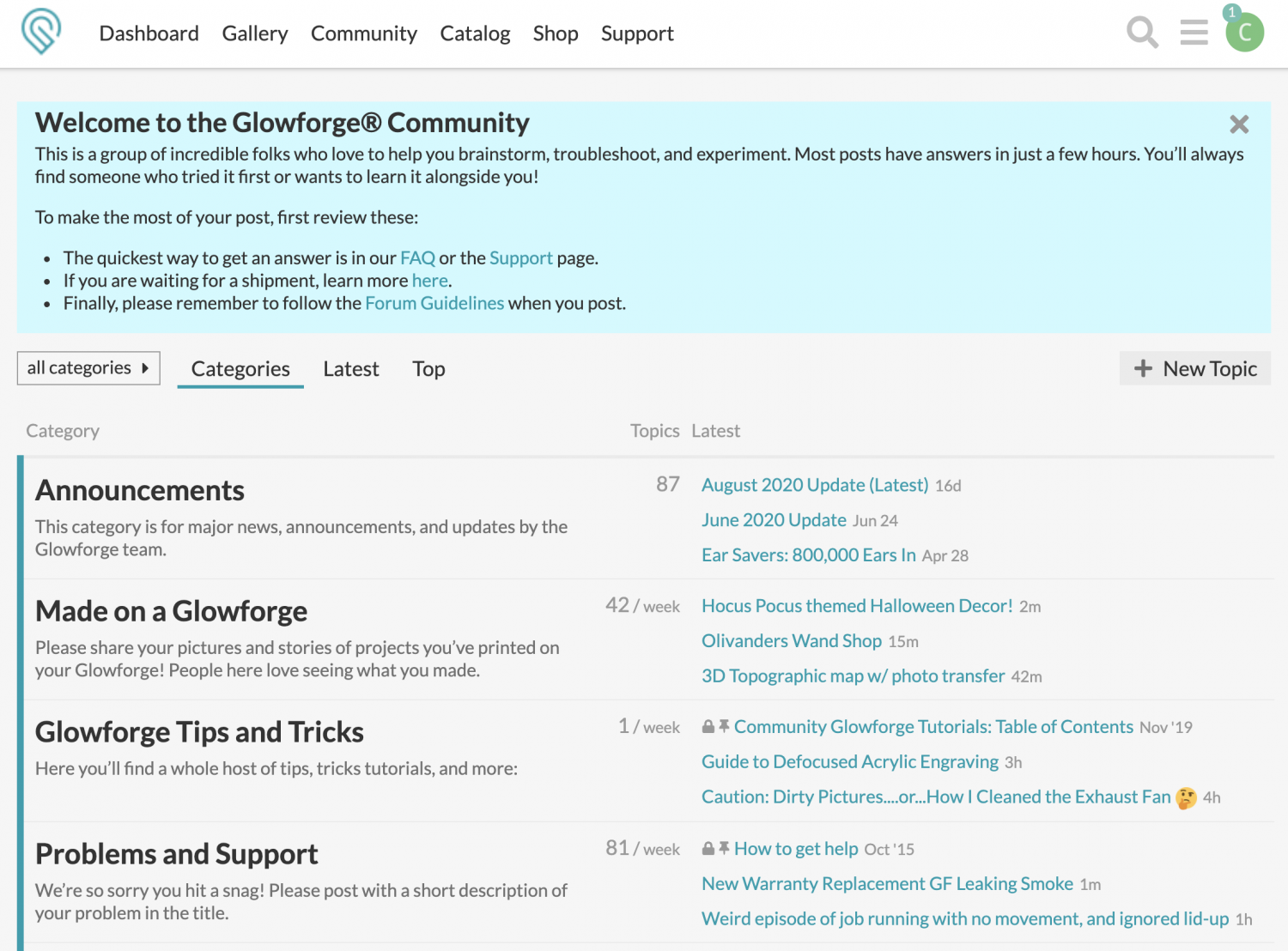
Task: Open 3D Topographic map w/ photo transfer
Action: click(x=853, y=676)
